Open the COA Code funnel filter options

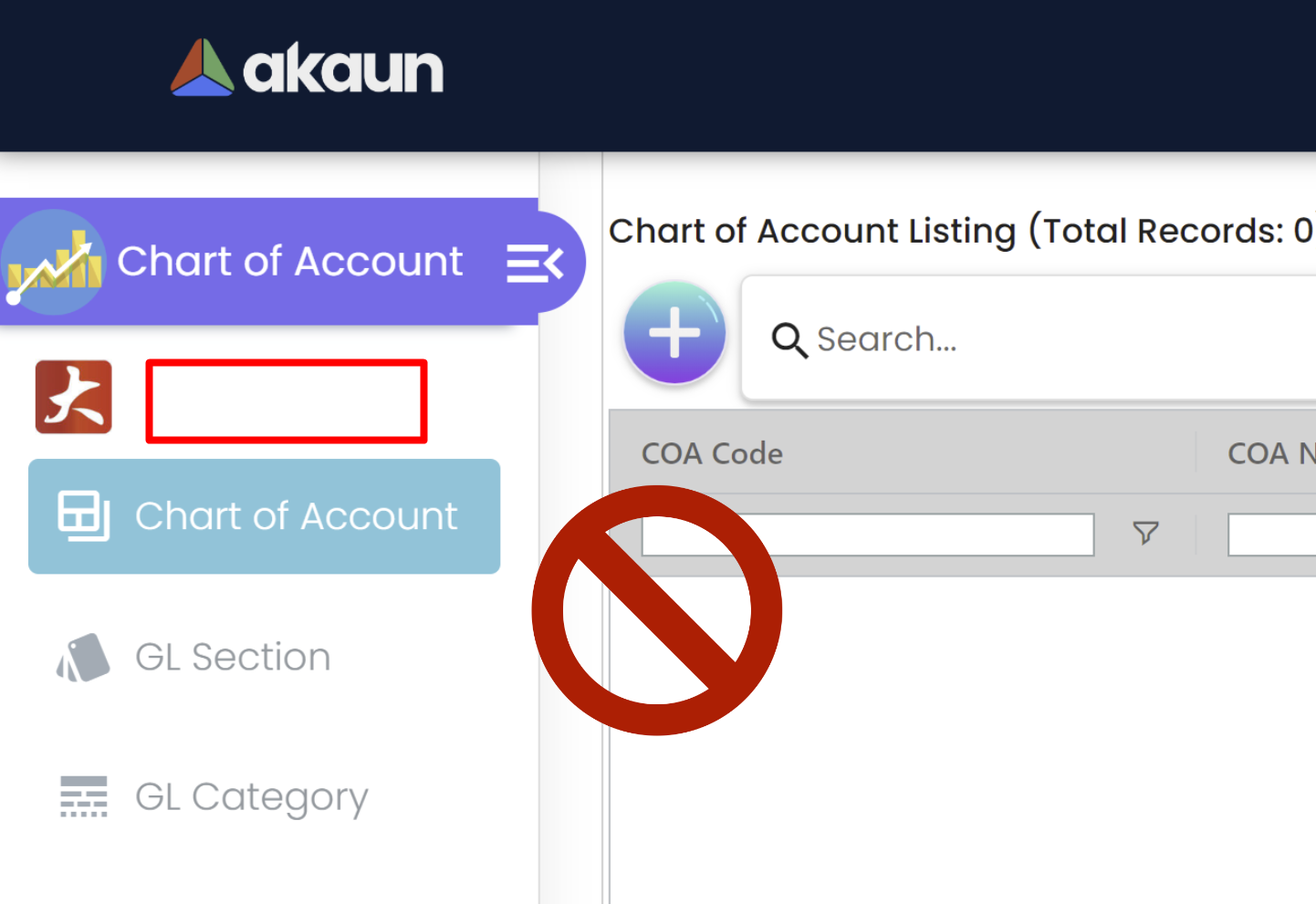pos(1145,533)
